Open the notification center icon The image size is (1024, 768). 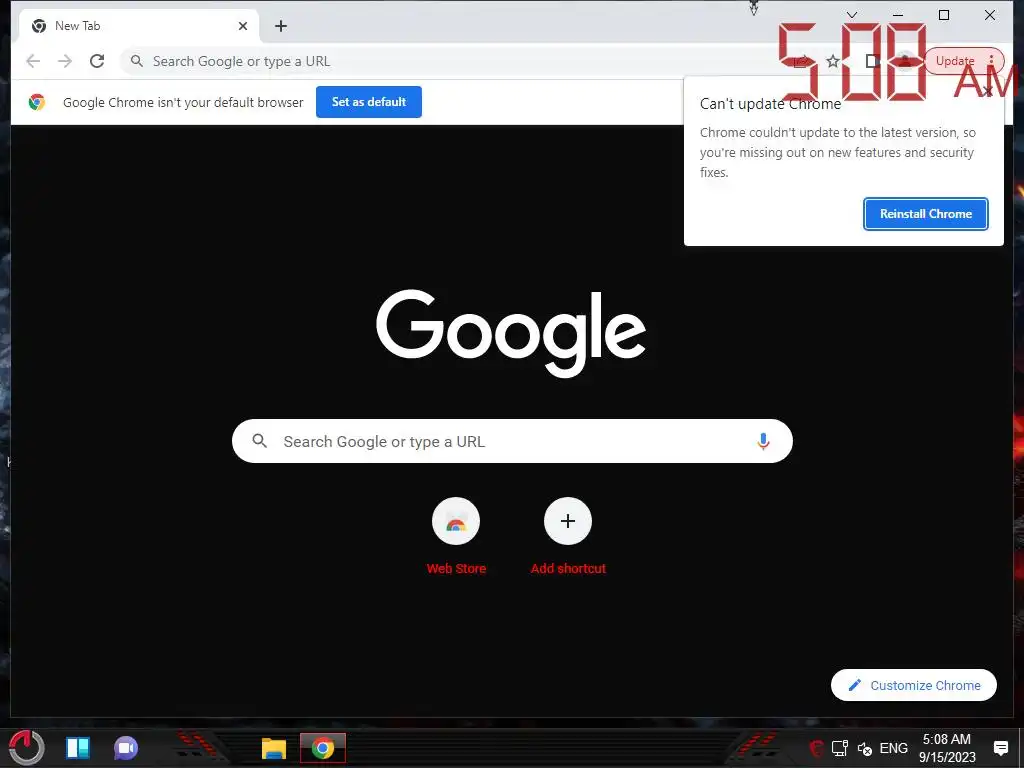click(1000, 748)
